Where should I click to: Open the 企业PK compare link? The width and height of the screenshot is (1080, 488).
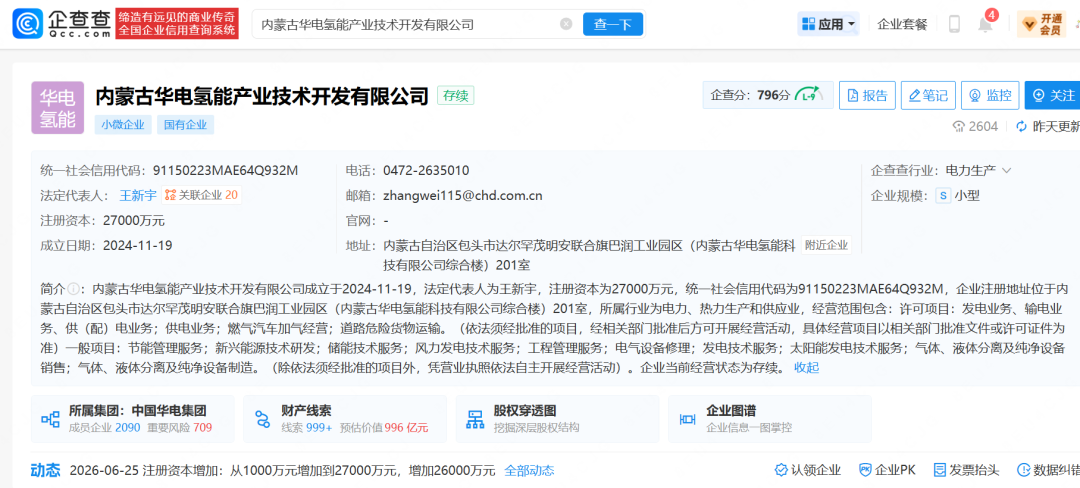point(887,471)
